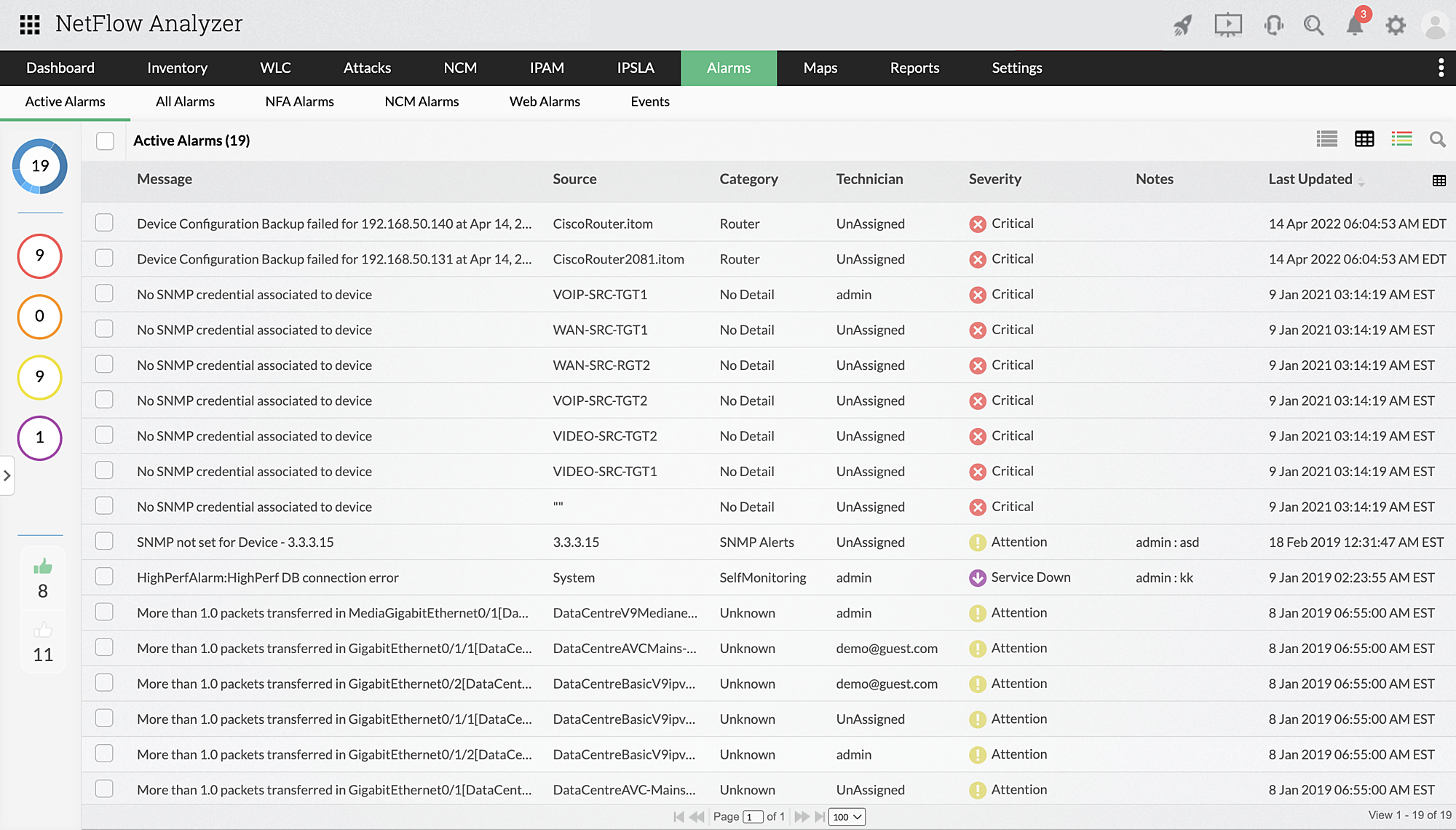Switch to the severity color list view icon
Screen dimensions: 1456x830
click(1401, 139)
